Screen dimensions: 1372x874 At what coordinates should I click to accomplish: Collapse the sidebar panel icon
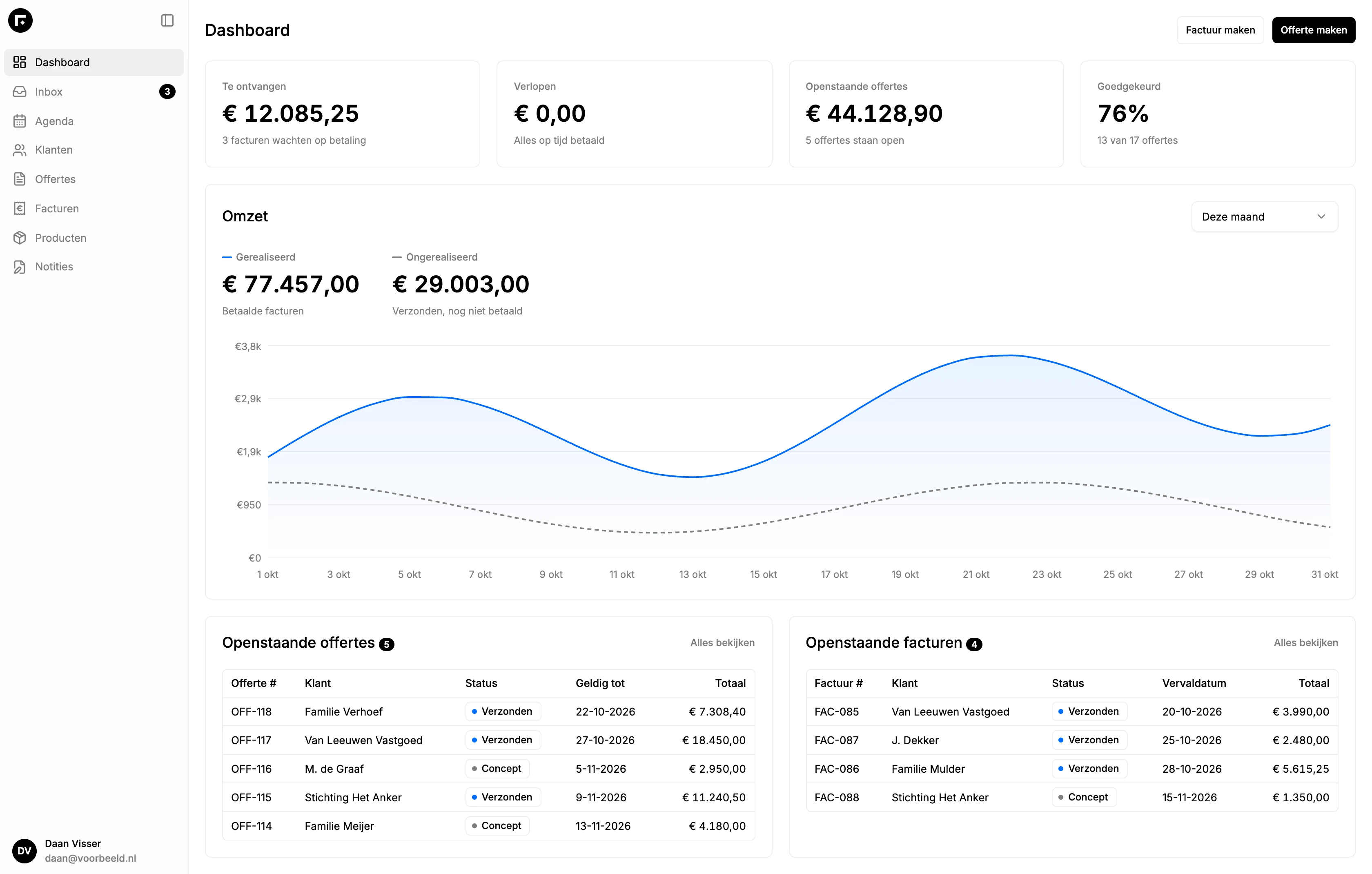[167, 20]
